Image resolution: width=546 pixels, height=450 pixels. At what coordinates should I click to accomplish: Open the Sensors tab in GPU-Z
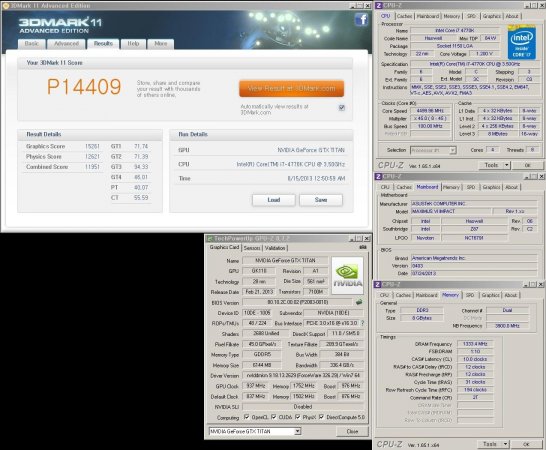[x=252, y=248]
